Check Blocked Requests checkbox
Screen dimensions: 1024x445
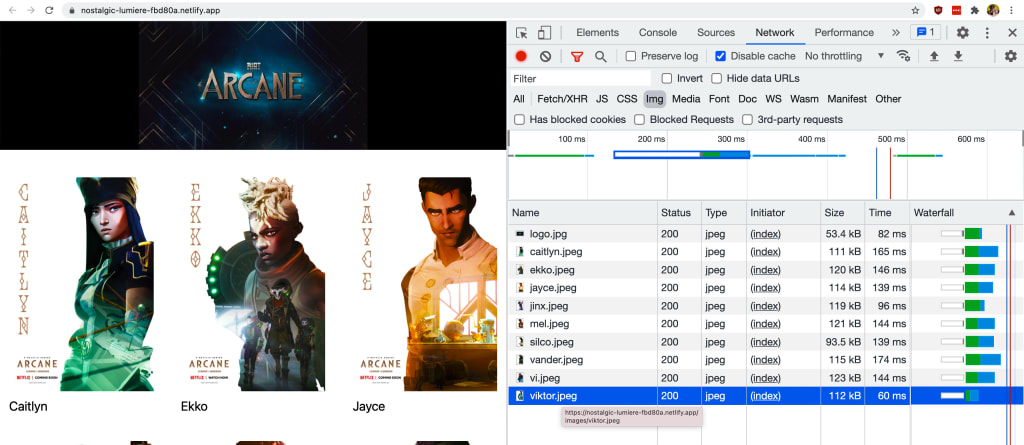[x=640, y=120]
